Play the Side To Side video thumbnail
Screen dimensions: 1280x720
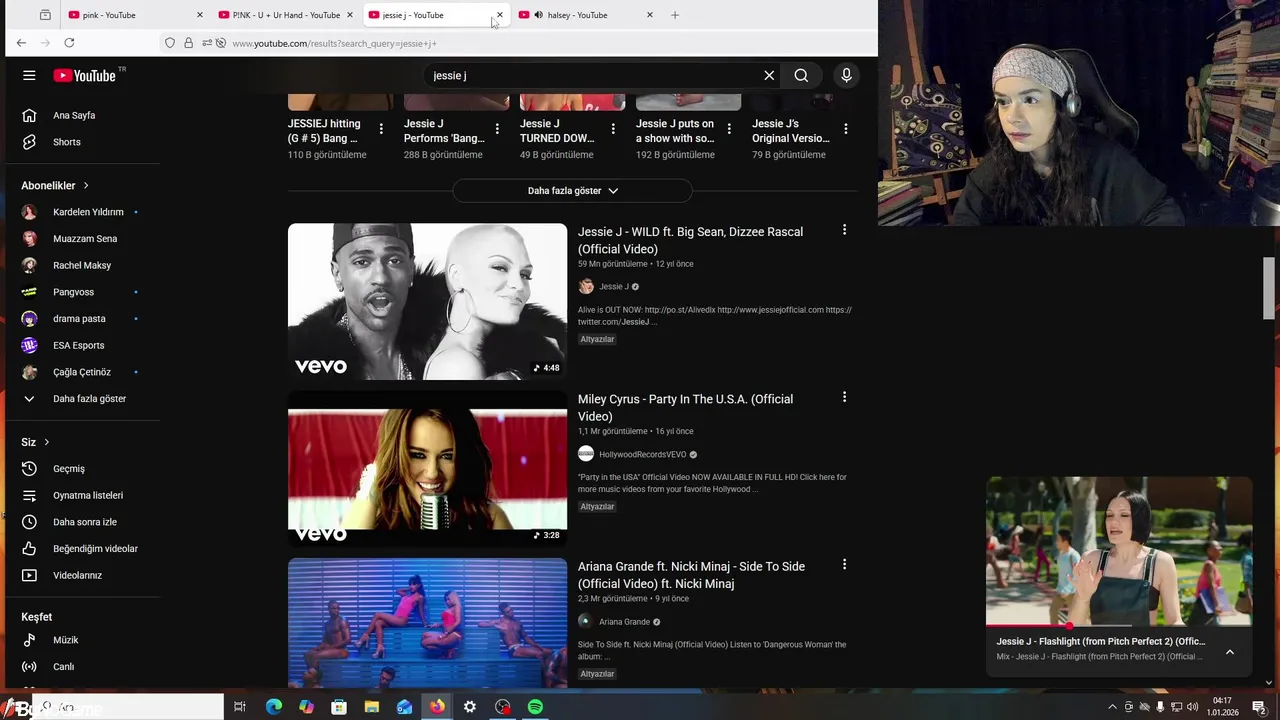pyautogui.click(x=427, y=623)
